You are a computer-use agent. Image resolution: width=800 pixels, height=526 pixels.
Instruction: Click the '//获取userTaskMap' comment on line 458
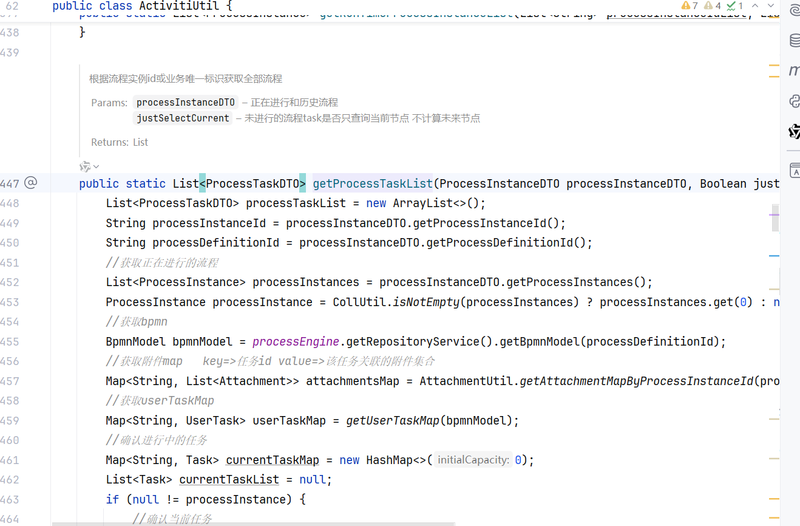[160, 401]
